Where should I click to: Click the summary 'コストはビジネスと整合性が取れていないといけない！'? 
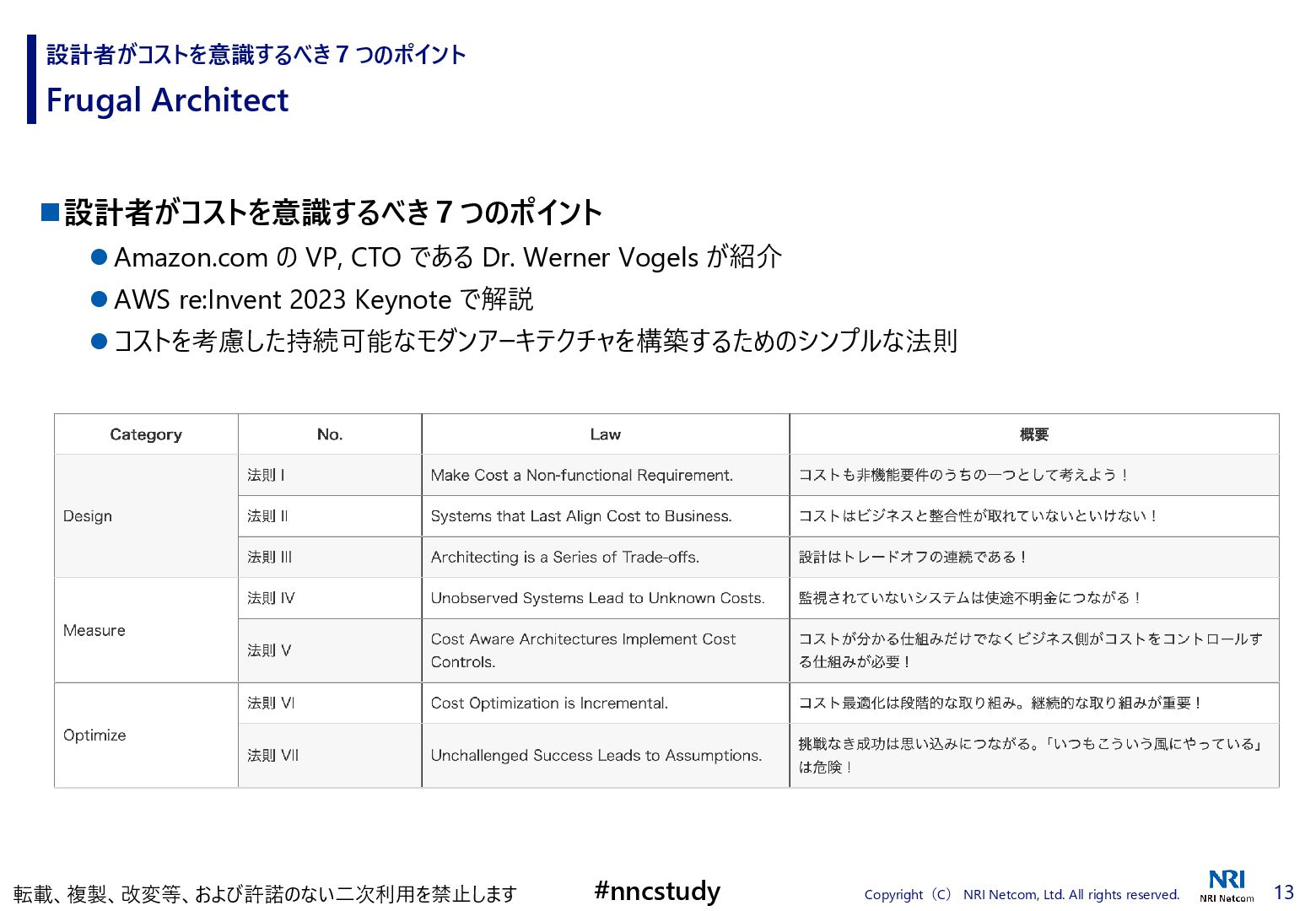click(978, 516)
